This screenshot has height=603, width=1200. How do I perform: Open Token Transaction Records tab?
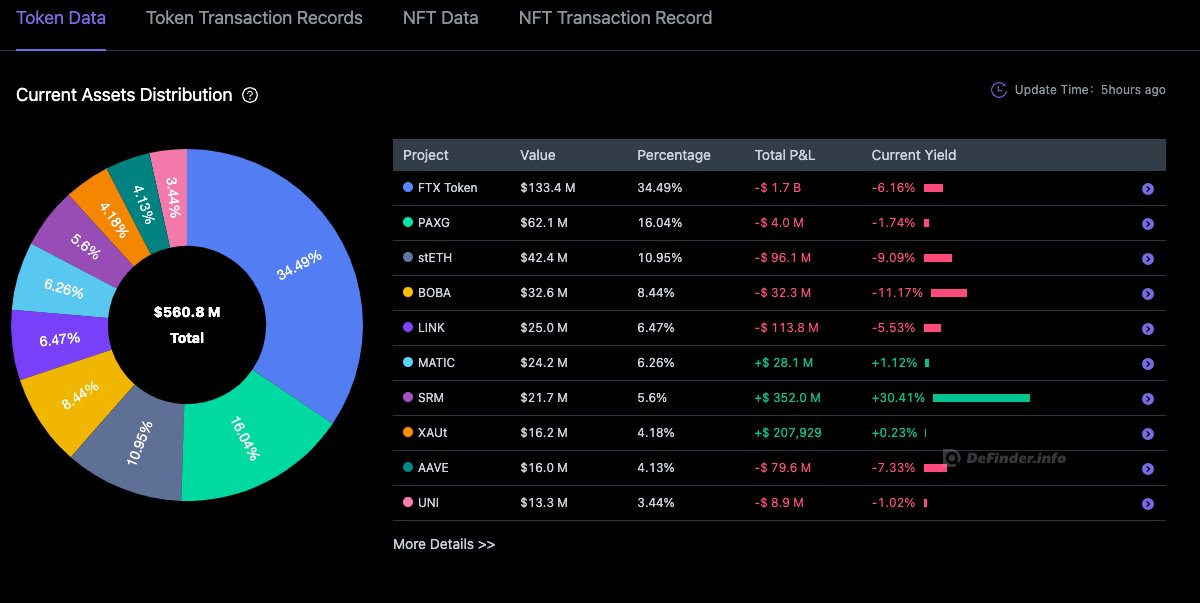[254, 18]
